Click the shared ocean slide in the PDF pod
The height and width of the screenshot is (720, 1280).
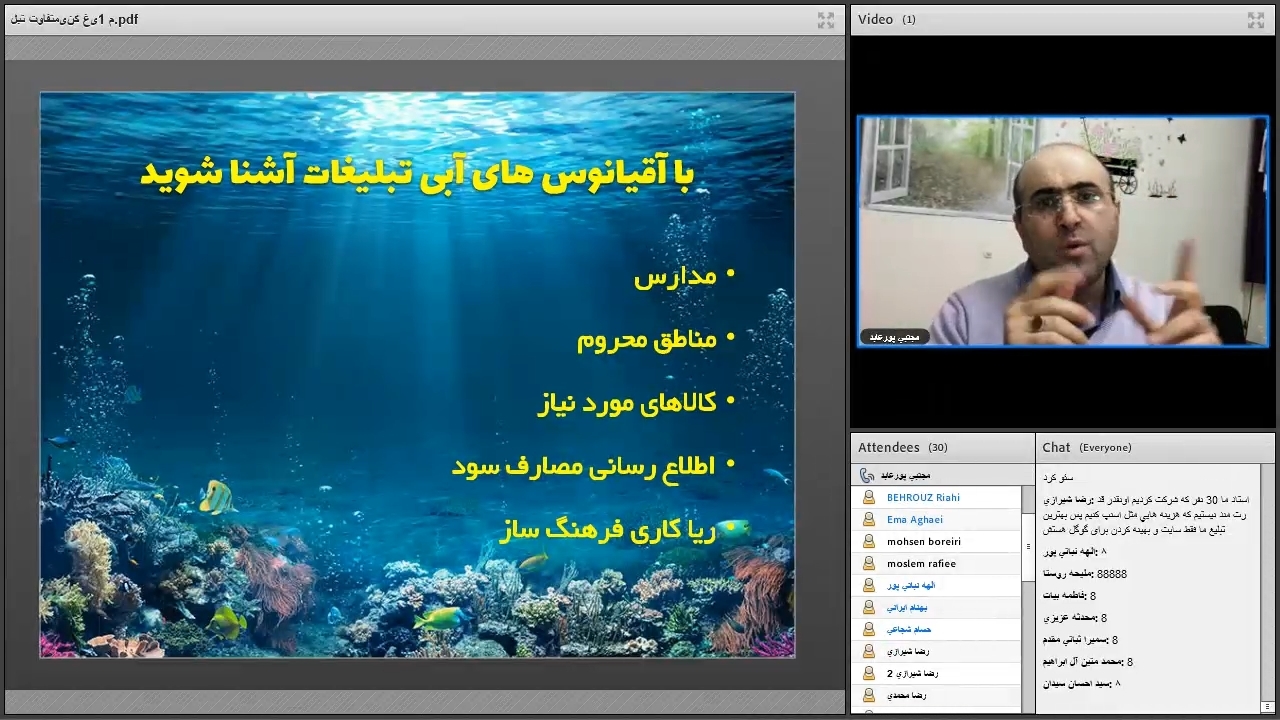(x=417, y=375)
